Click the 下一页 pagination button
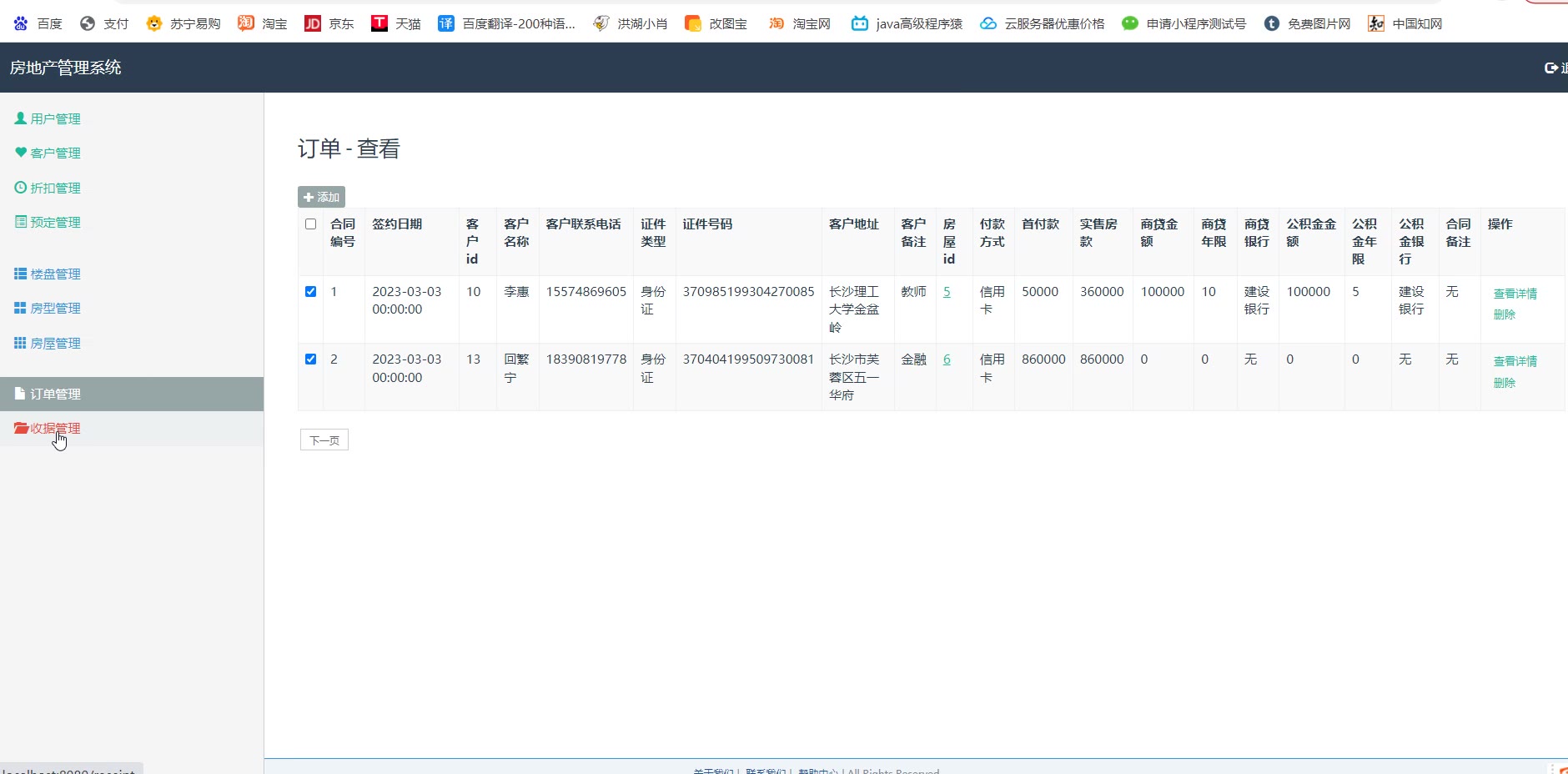This screenshot has height=774, width=1568. (x=324, y=440)
